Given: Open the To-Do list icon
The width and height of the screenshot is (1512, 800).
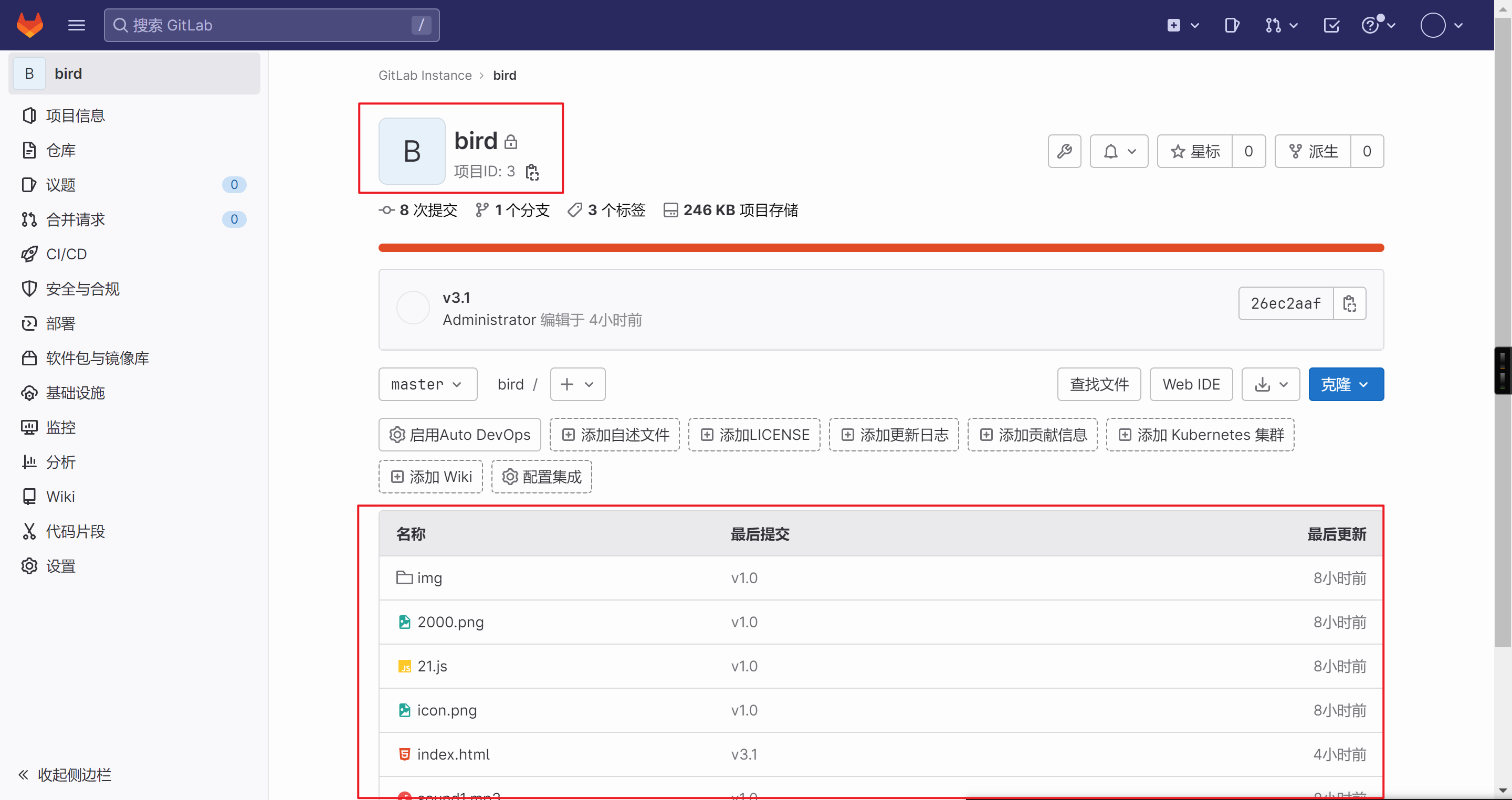Looking at the screenshot, I should [1331, 25].
